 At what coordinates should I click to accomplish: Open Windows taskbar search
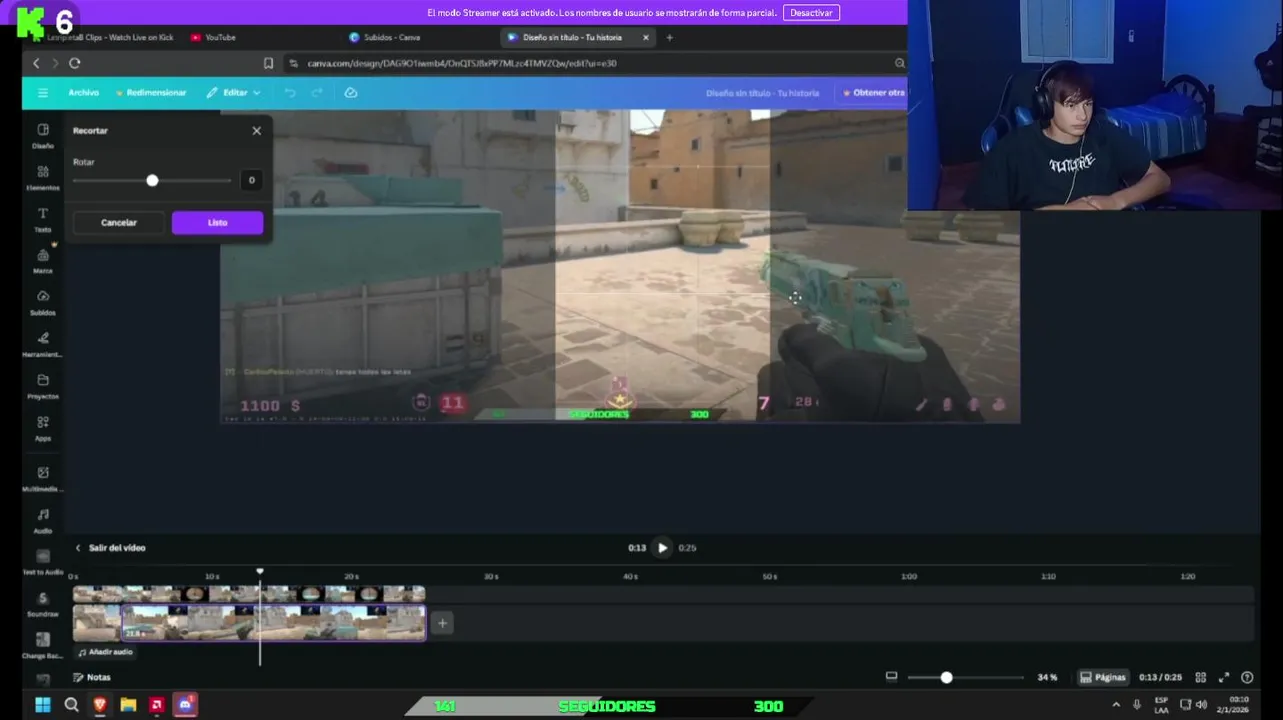tap(71, 705)
